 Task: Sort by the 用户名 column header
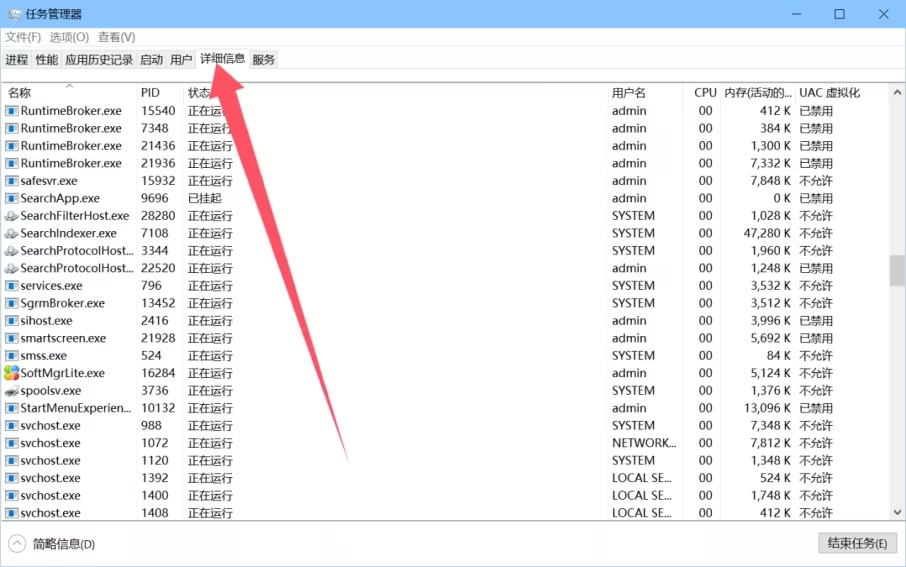[645, 92]
